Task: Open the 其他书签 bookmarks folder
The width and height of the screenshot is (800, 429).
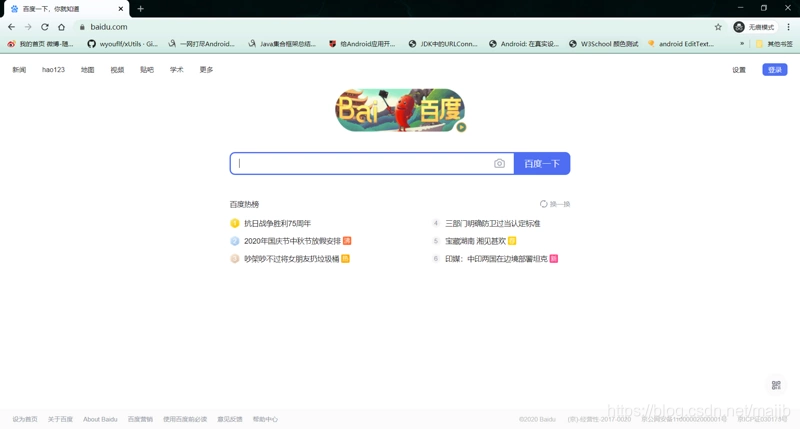Action: pyautogui.click(x=774, y=44)
